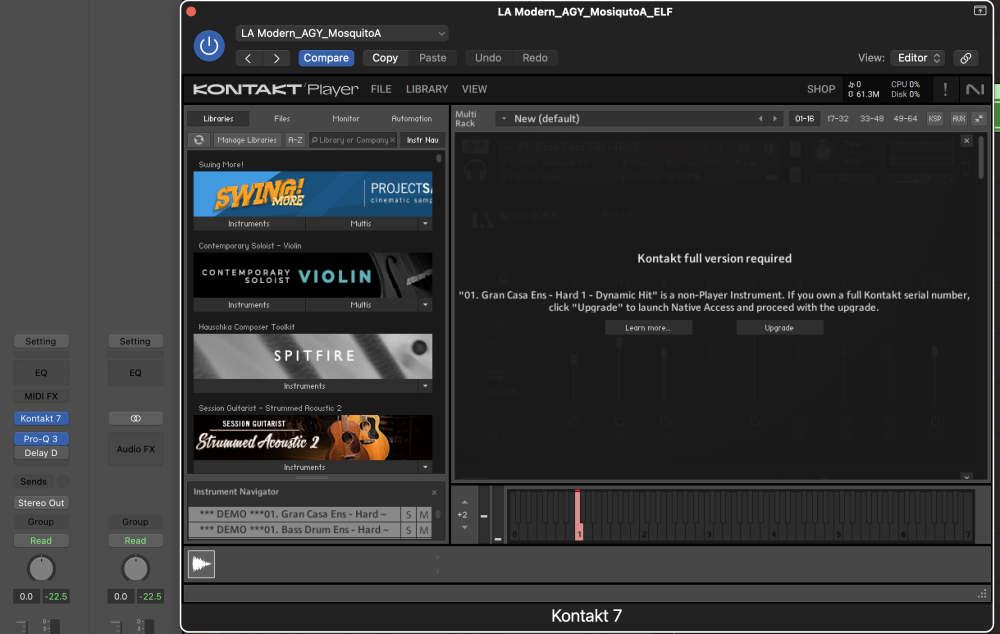This screenshot has height=634, width=1000.
Task: Open Setting menu on first channel strip
Action: 41,341
